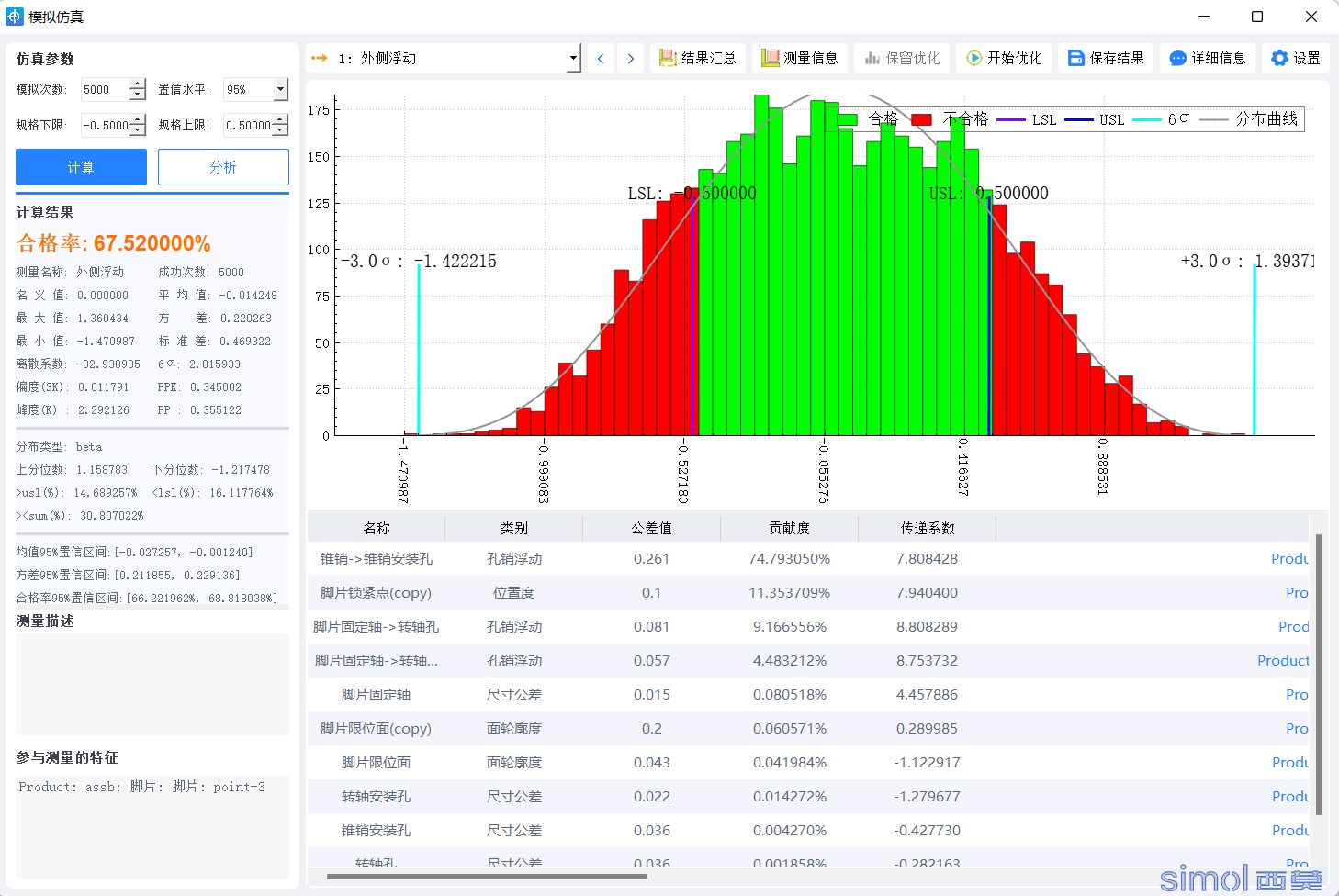
Task: Minimize the 模拟仿真 window
Action: [1204, 17]
